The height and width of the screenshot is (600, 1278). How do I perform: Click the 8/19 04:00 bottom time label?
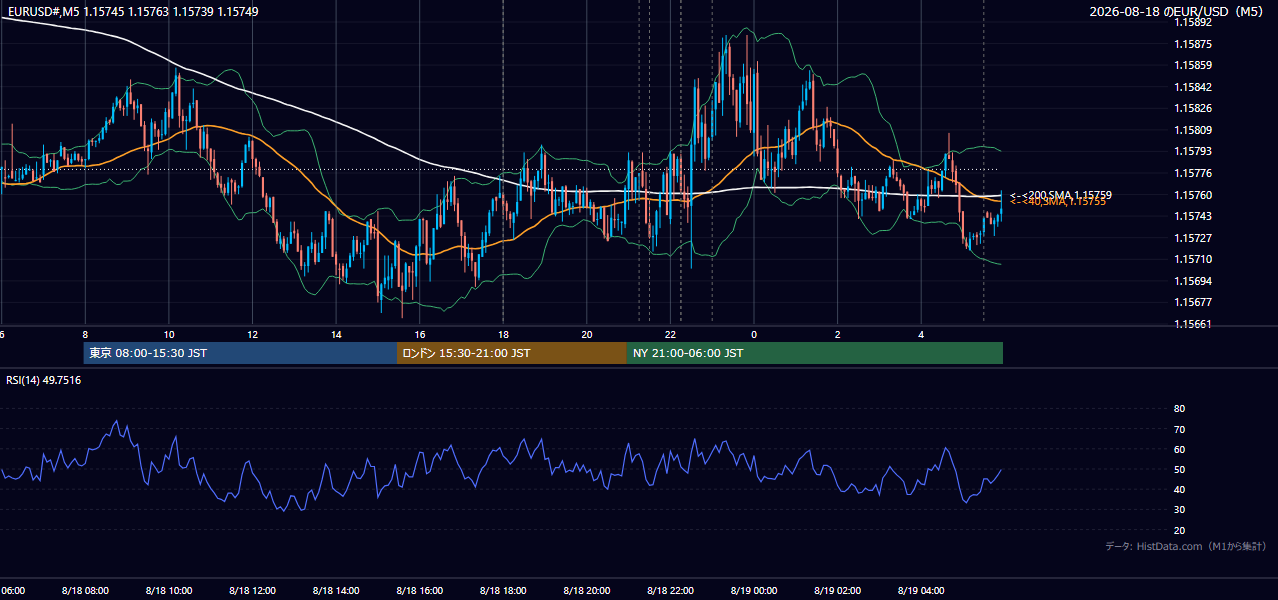click(921, 591)
